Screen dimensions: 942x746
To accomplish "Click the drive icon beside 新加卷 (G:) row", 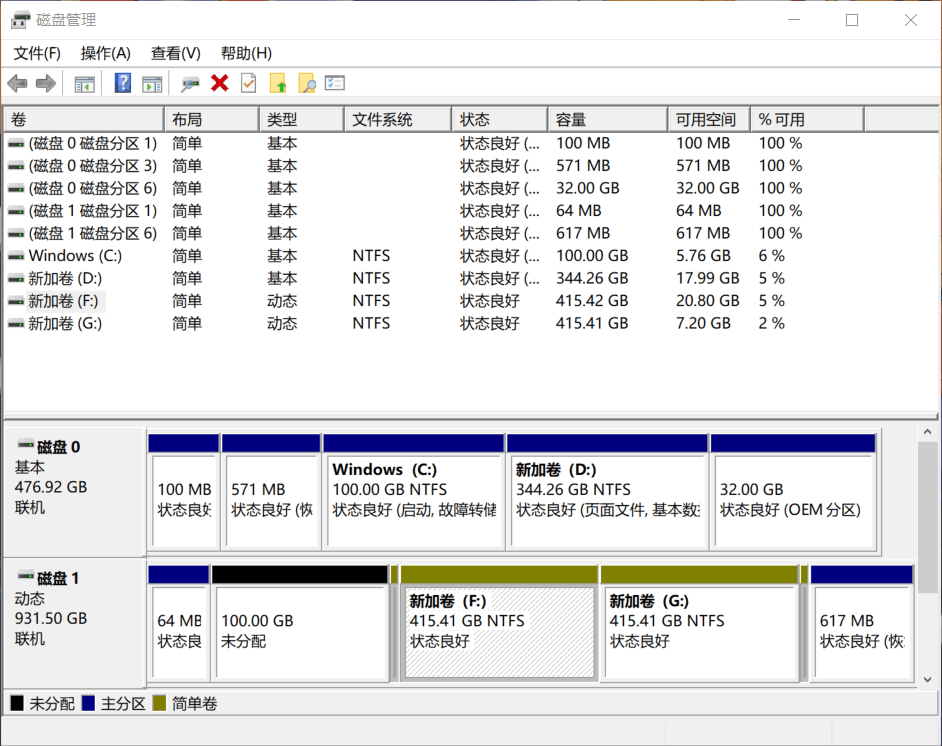I will point(16,324).
